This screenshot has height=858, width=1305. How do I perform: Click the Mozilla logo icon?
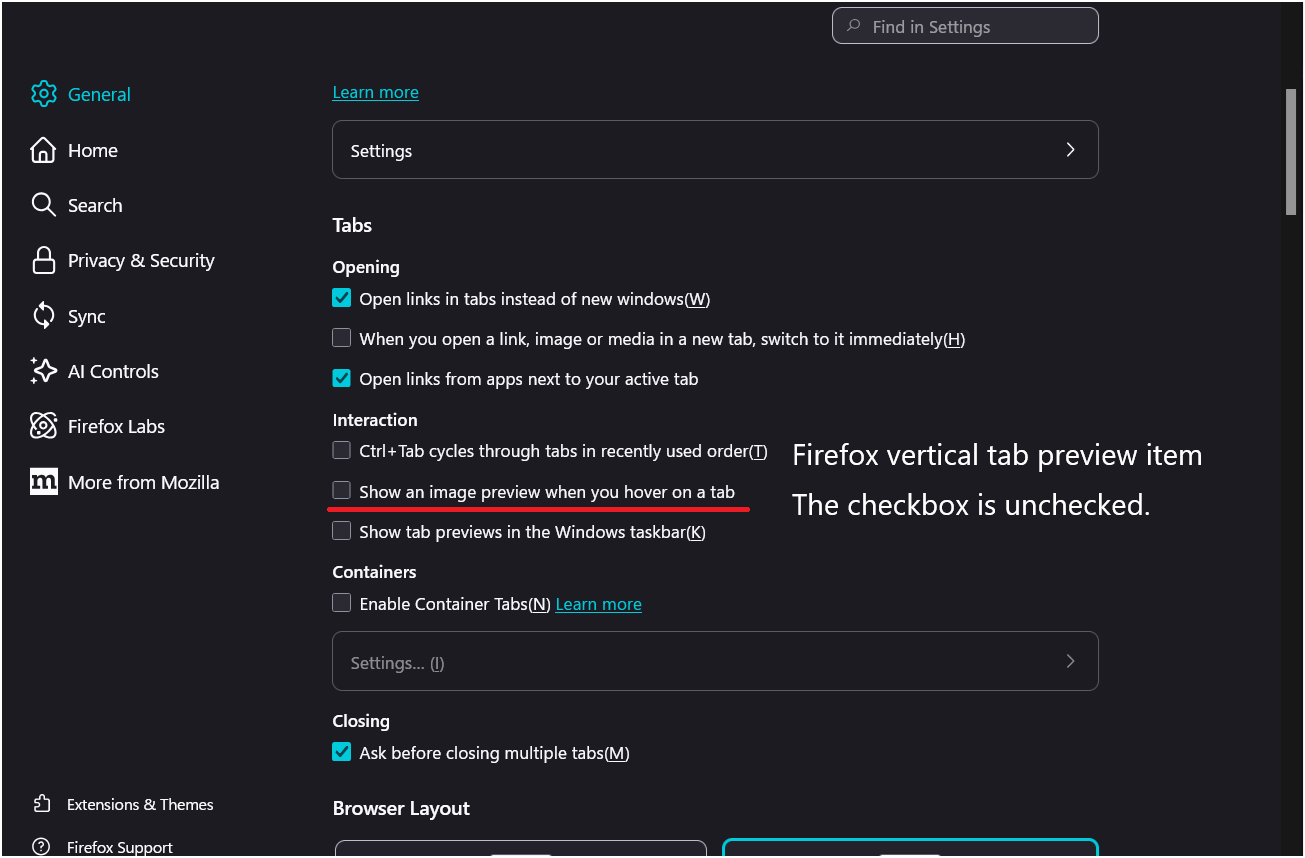pyautogui.click(x=43, y=482)
